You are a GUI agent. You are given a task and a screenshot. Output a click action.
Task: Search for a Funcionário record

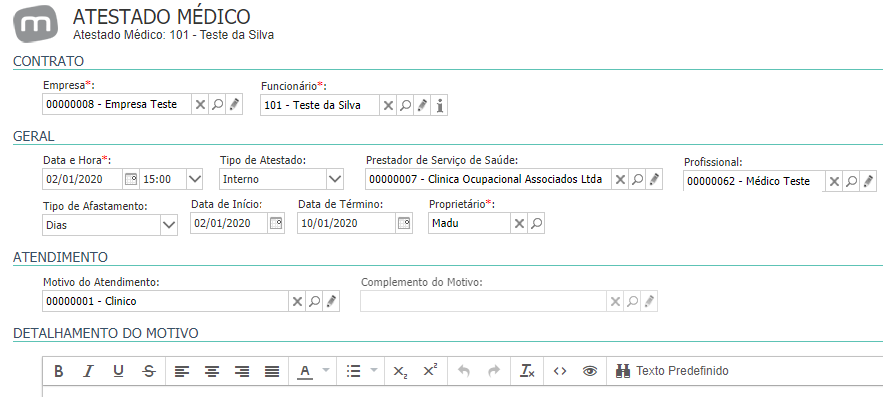click(405, 106)
